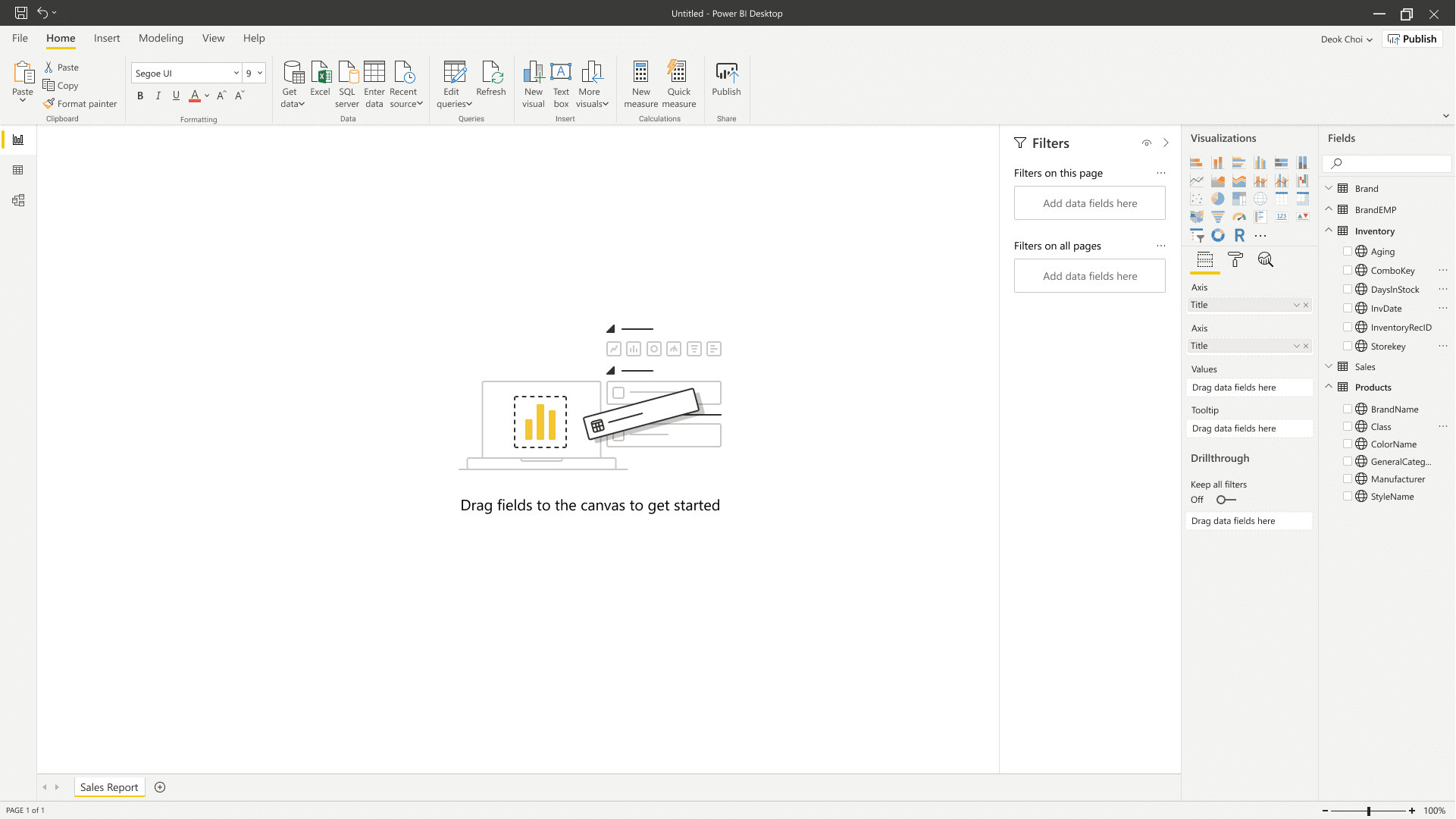Click the Format painter button

[80, 104]
